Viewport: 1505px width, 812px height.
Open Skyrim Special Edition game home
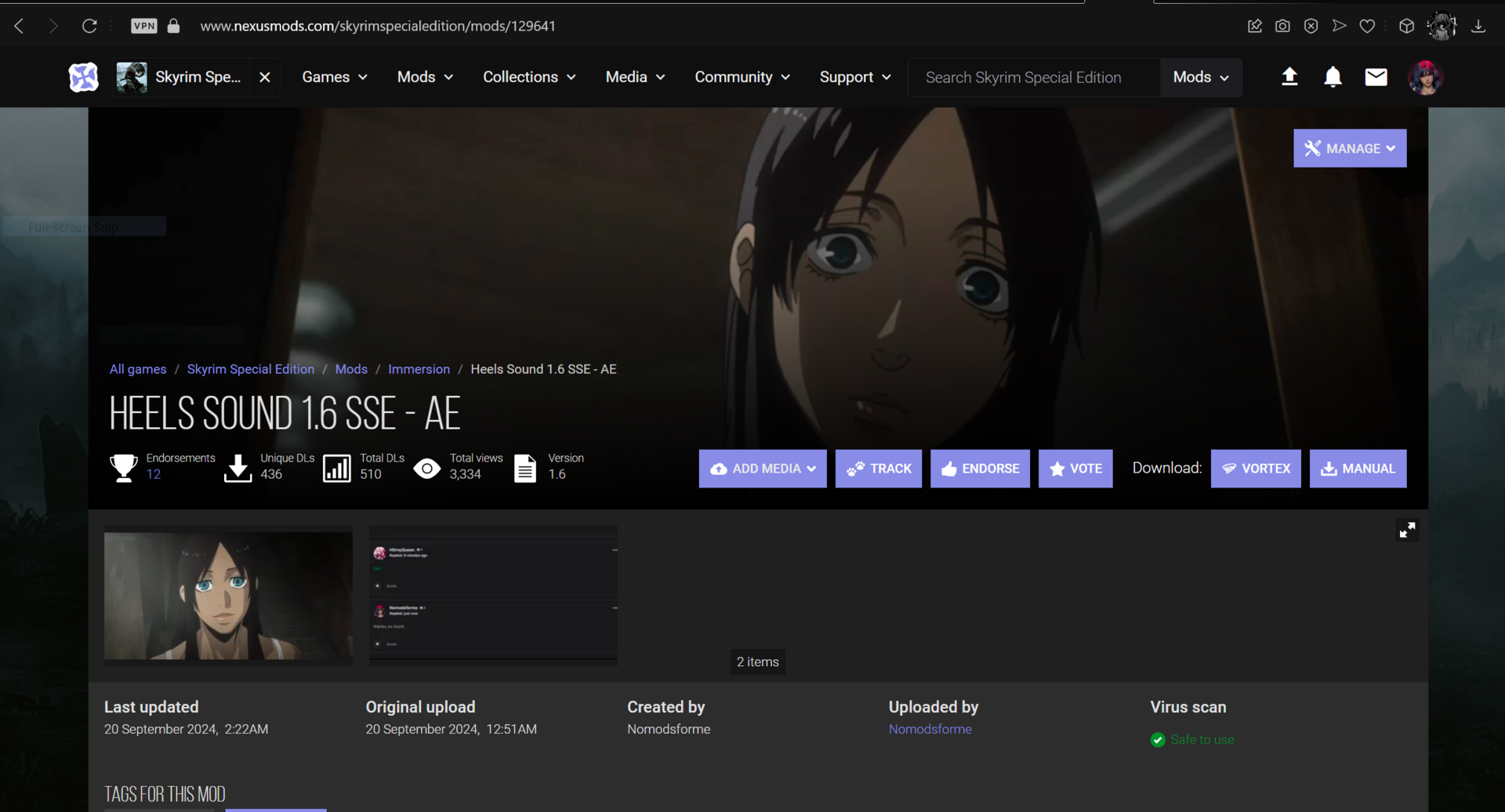click(180, 78)
